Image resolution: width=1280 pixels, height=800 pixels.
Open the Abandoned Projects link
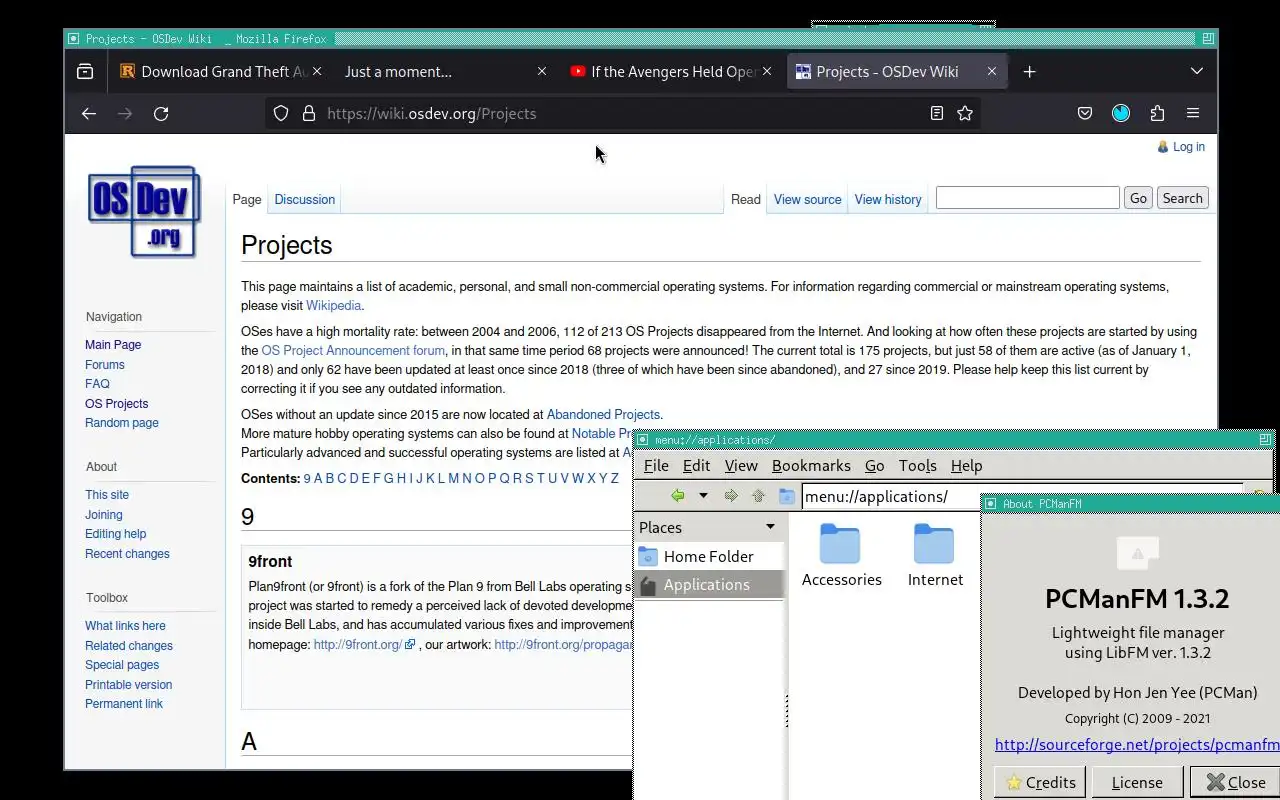(603, 415)
